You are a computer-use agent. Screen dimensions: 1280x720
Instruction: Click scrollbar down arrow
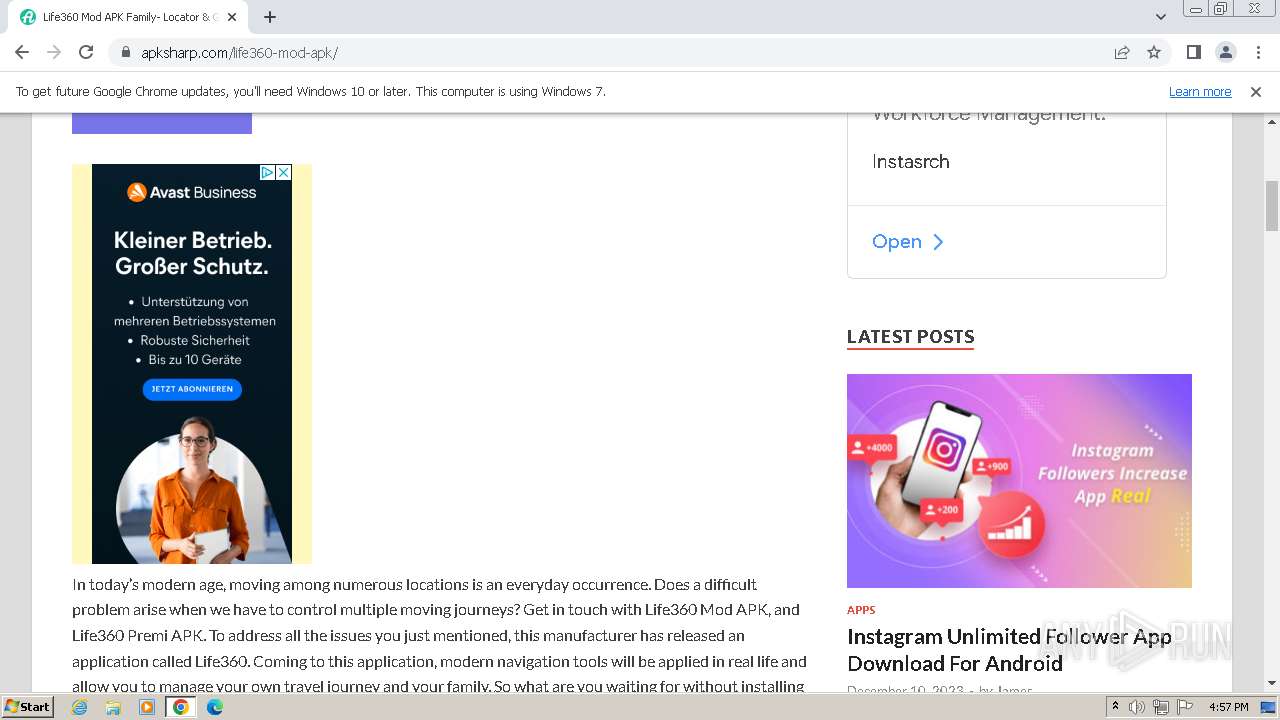1272,684
